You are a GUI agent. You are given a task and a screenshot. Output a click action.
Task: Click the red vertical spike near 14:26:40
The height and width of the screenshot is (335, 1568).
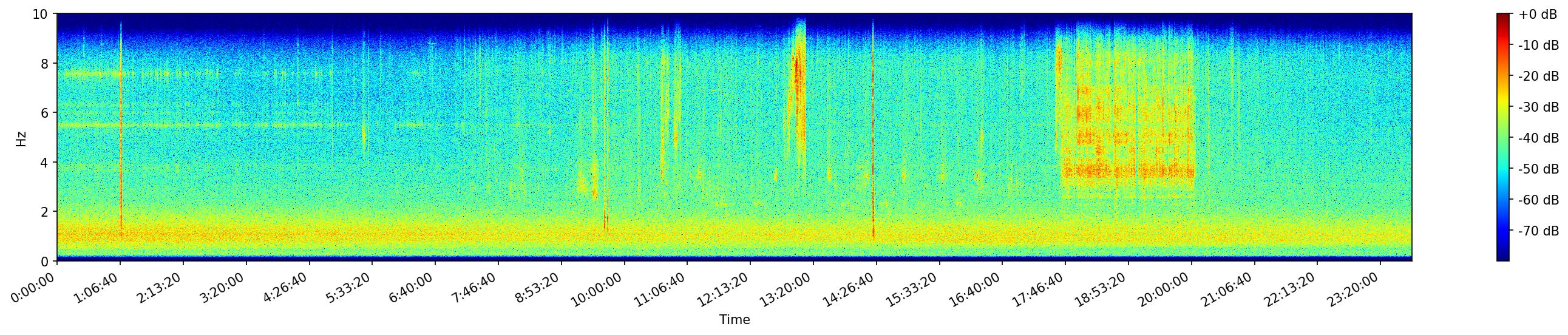[x=873, y=152]
